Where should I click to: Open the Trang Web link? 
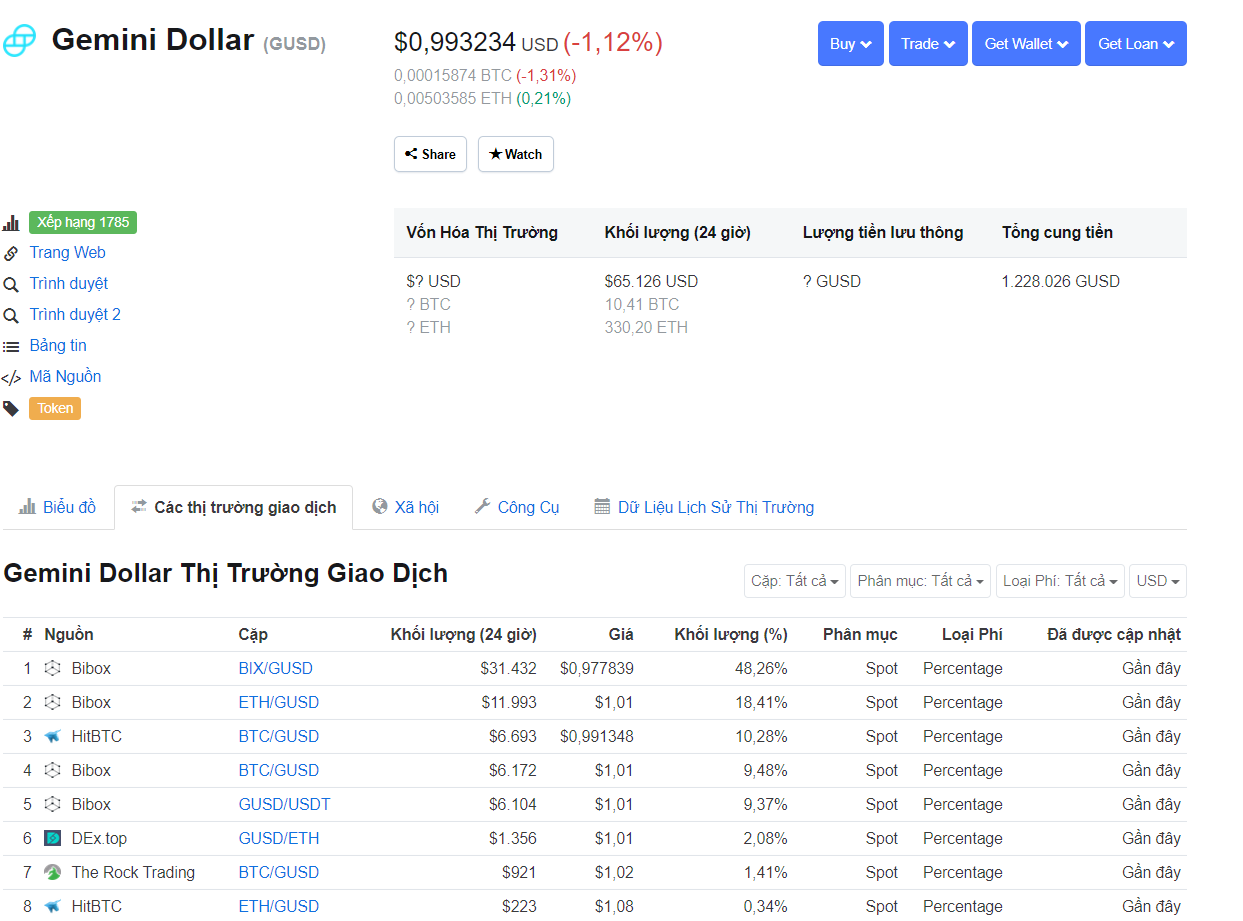67,253
